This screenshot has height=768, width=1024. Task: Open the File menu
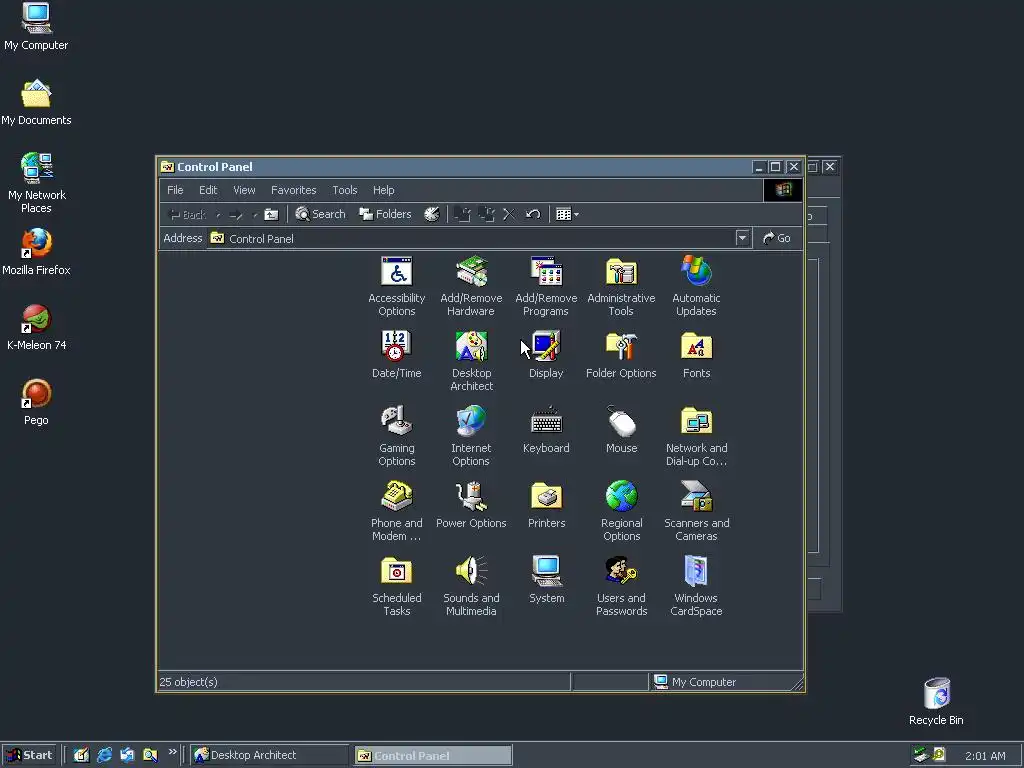pos(175,190)
